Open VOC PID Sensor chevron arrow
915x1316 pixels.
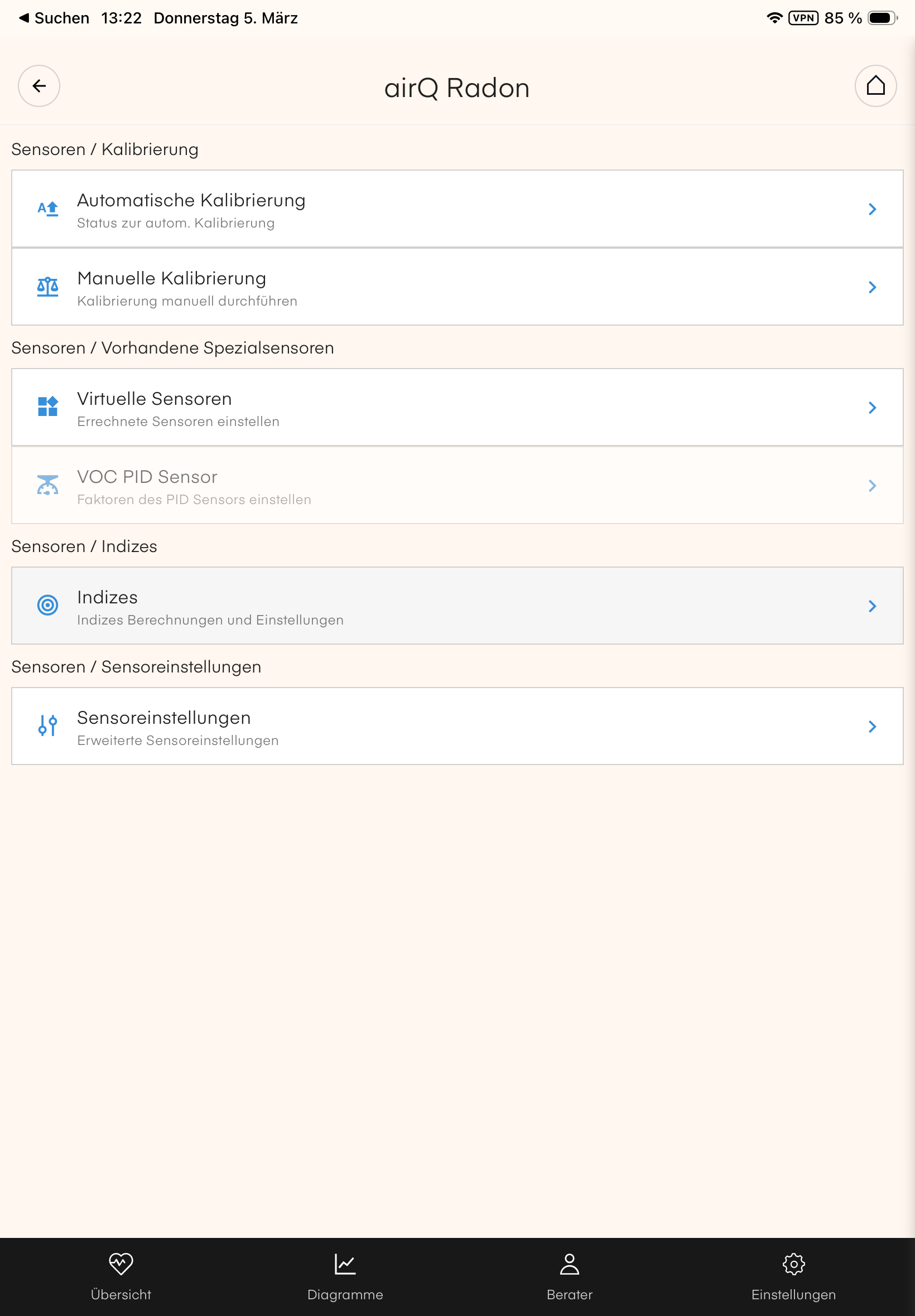click(x=872, y=486)
